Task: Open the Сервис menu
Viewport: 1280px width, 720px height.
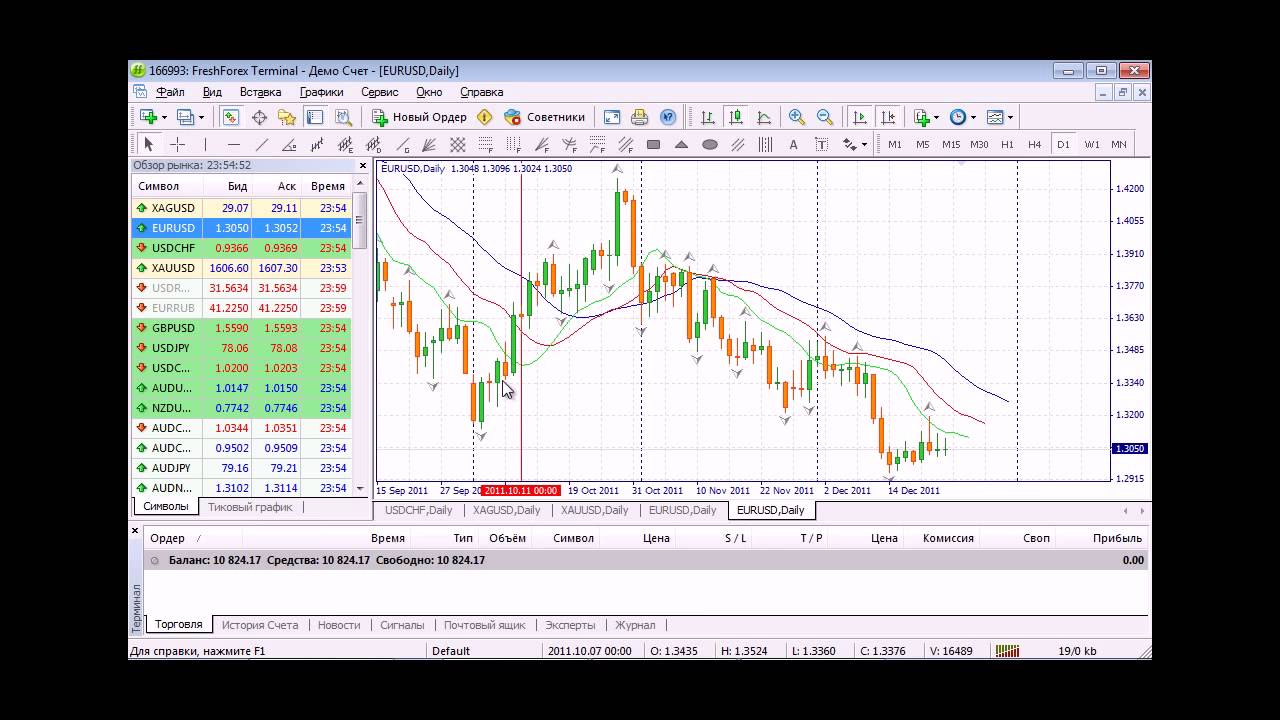Action: (x=379, y=92)
